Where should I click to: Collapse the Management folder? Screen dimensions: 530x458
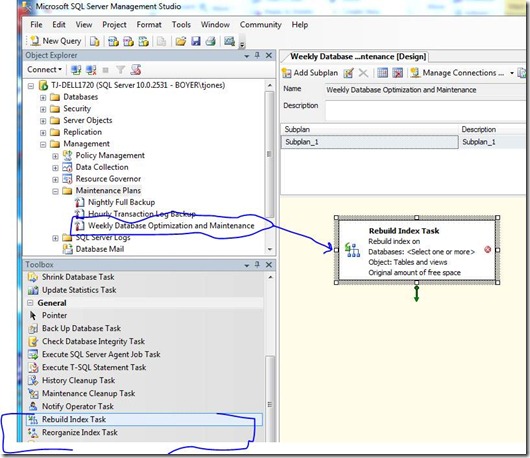[x=43, y=144]
